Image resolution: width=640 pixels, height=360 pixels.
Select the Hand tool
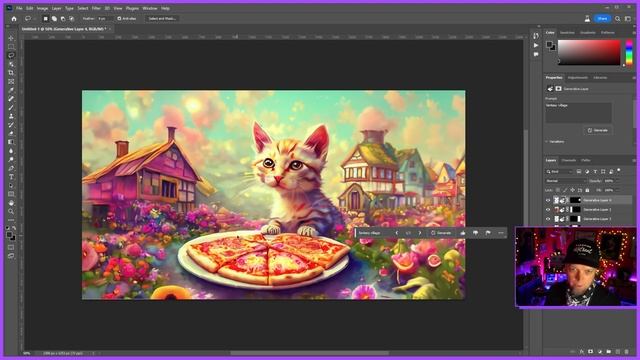[11, 202]
